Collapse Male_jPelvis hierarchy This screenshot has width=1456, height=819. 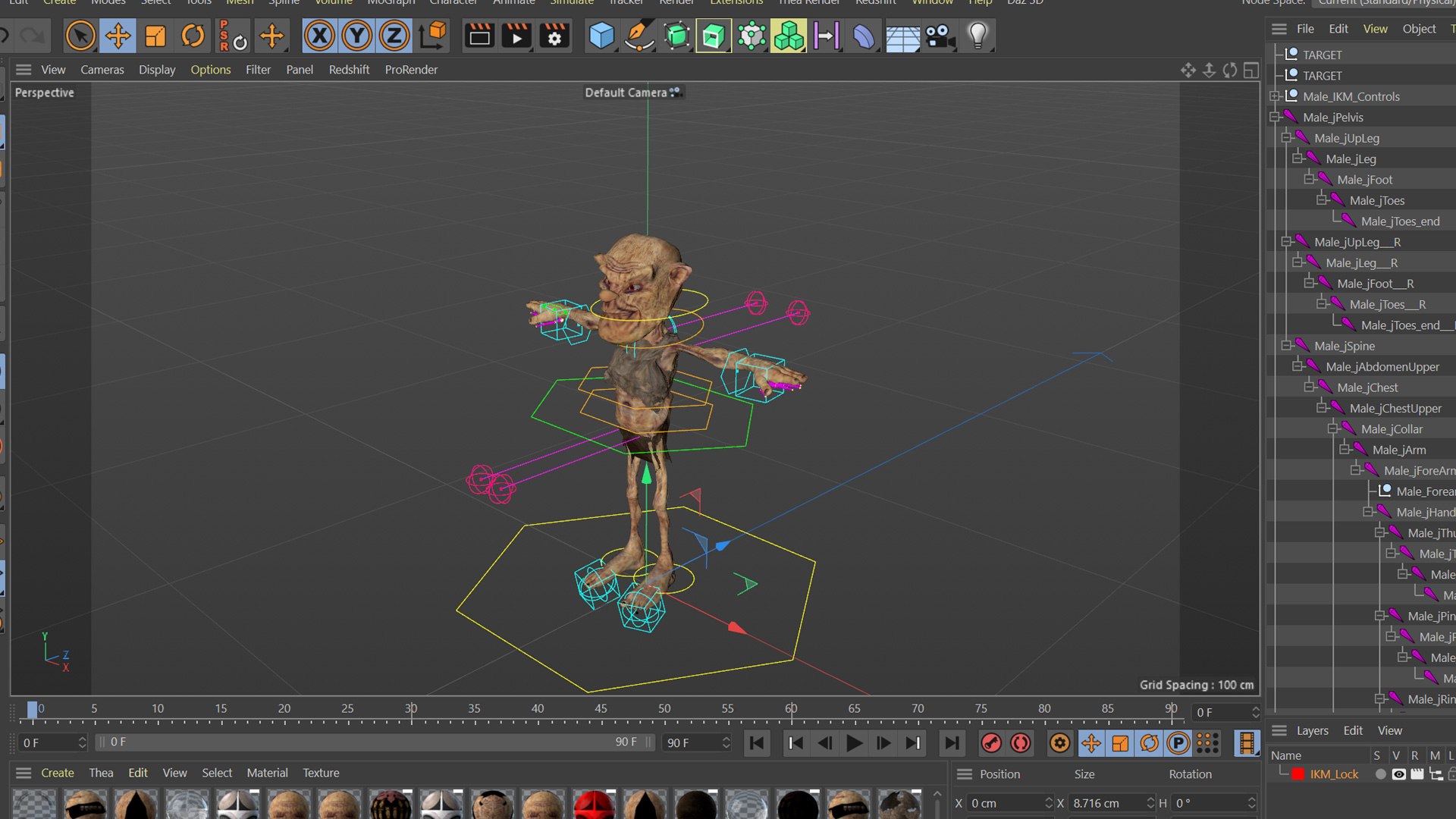tap(1276, 117)
